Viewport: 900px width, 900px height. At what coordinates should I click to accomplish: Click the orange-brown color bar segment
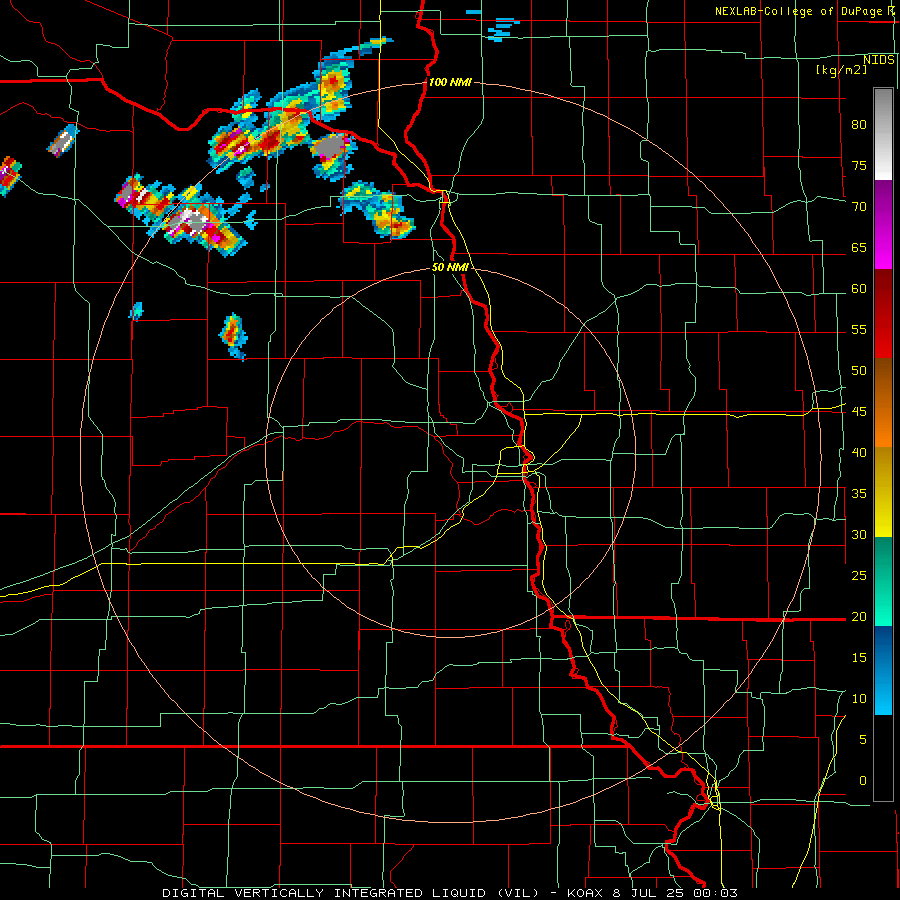pos(883,402)
